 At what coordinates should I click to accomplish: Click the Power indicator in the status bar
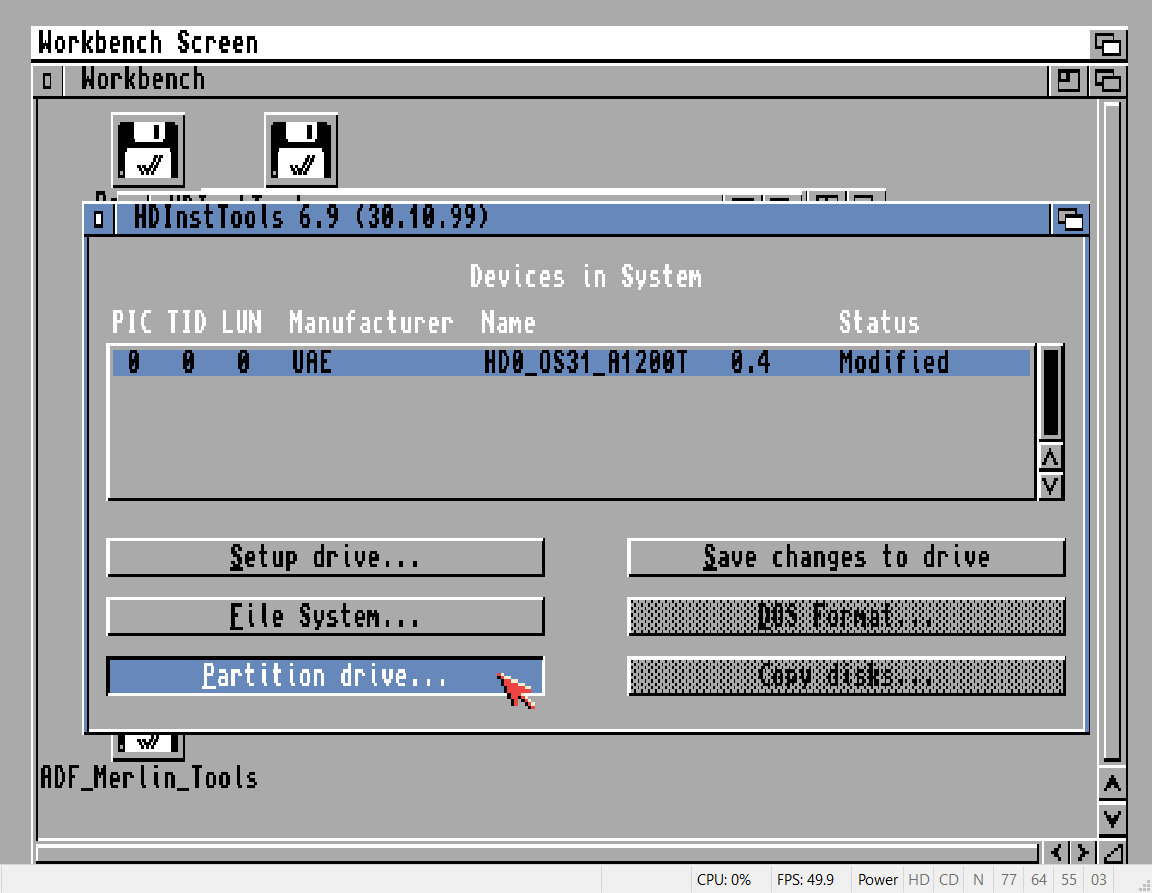(877, 880)
